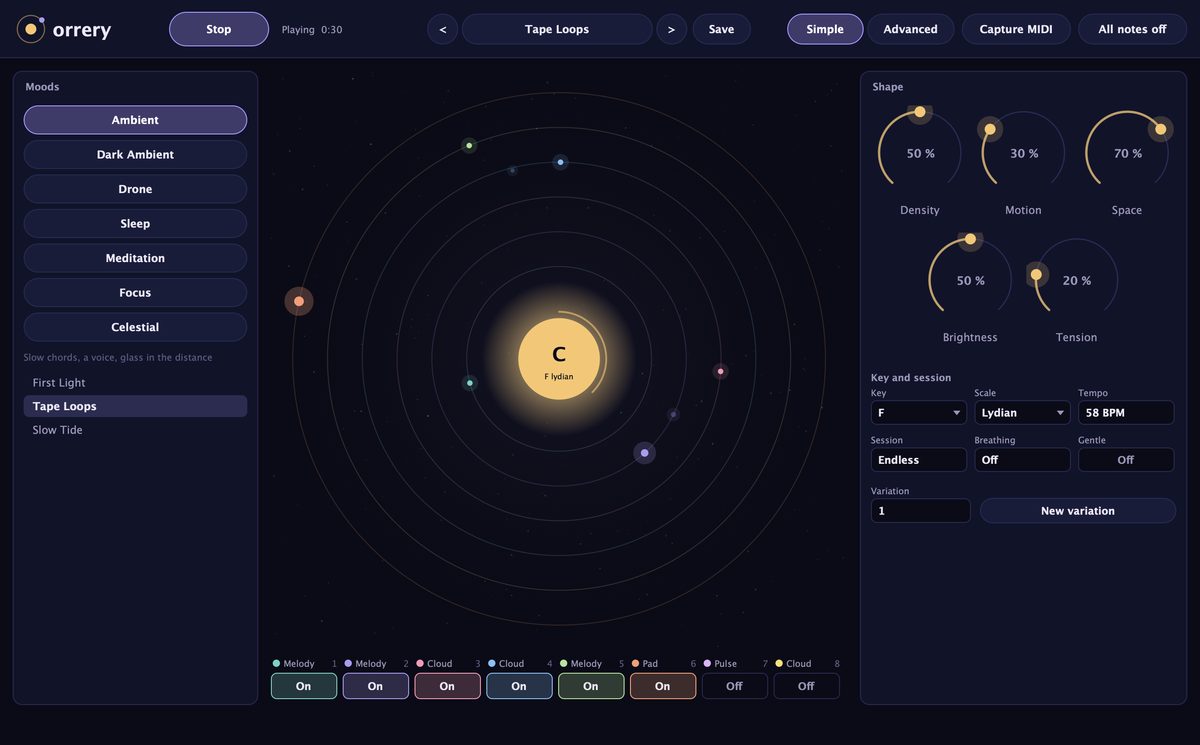This screenshot has width=1200, height=745.
Task: Save the current preset
Action: (x=722, y=29)
